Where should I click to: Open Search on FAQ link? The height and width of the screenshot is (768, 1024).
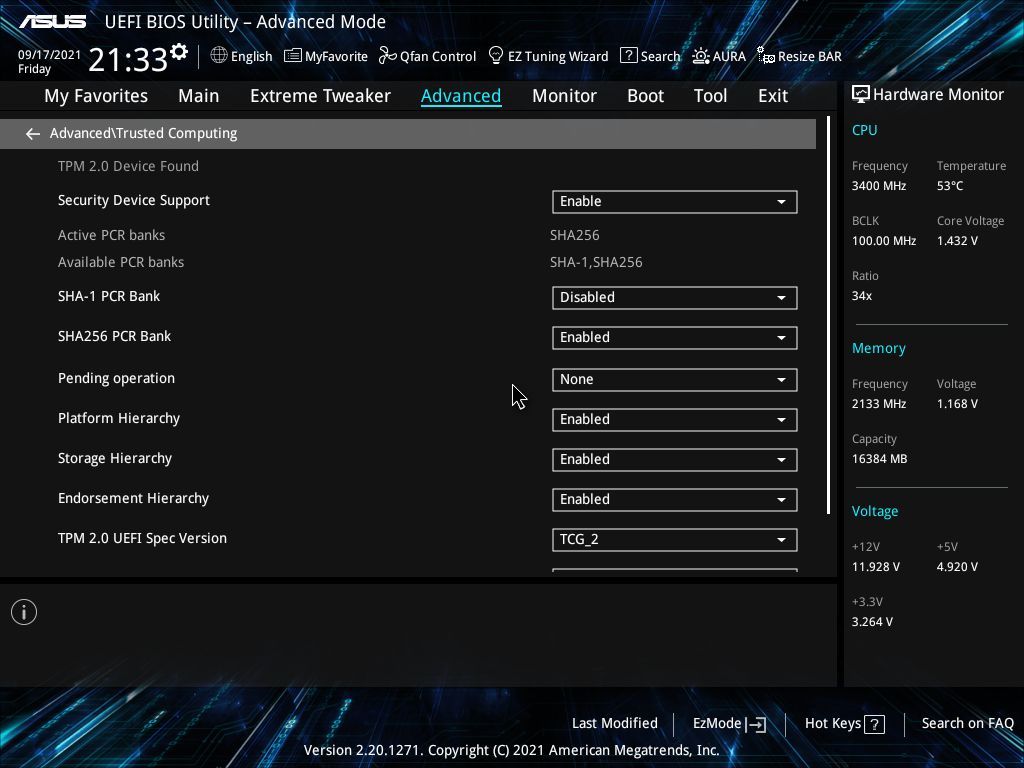(967, 724)
